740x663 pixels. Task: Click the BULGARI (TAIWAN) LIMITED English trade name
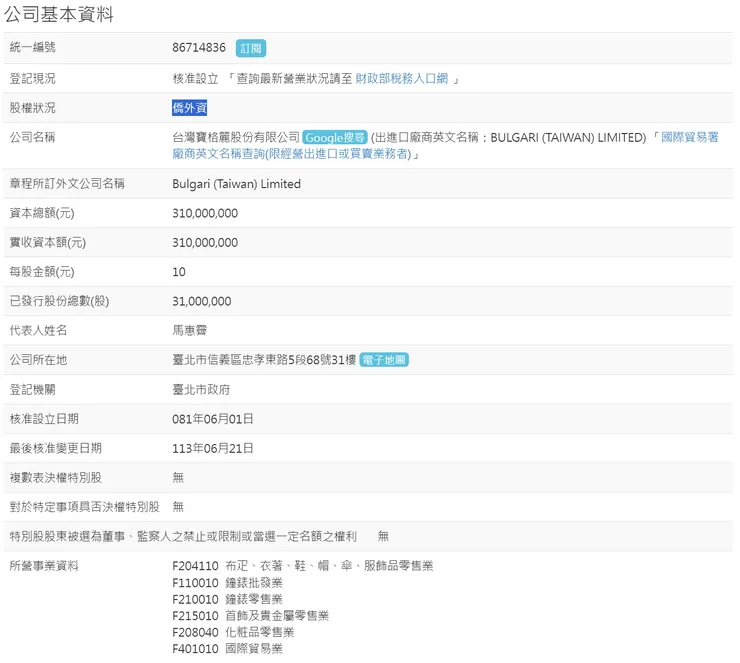(568, 137)
